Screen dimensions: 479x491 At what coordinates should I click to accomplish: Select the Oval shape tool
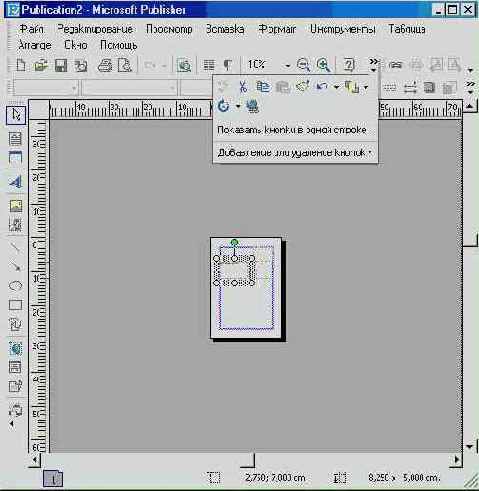[15, 286]
